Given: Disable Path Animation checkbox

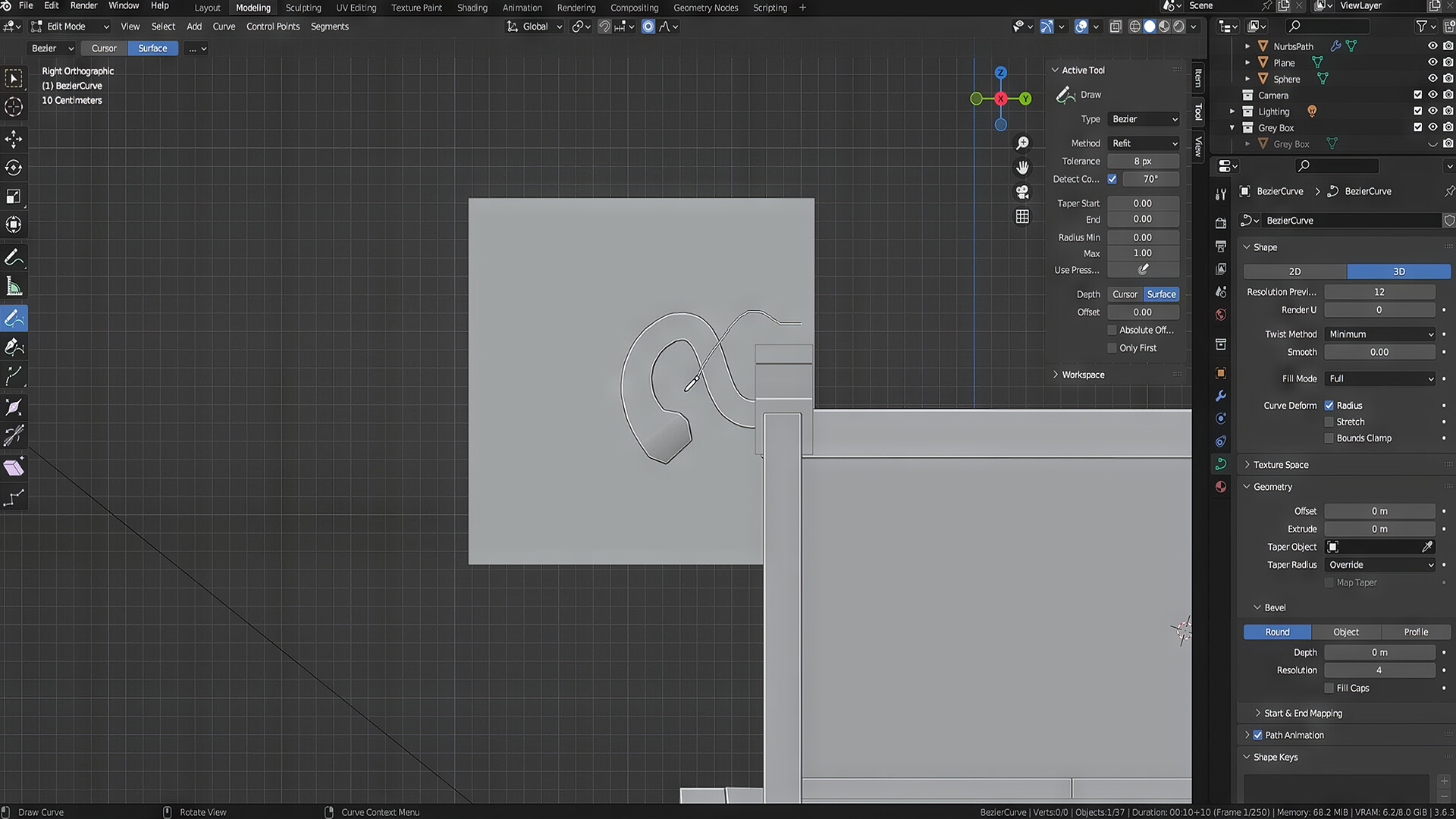Looking at the screenshot, I should click(1257, 734).
